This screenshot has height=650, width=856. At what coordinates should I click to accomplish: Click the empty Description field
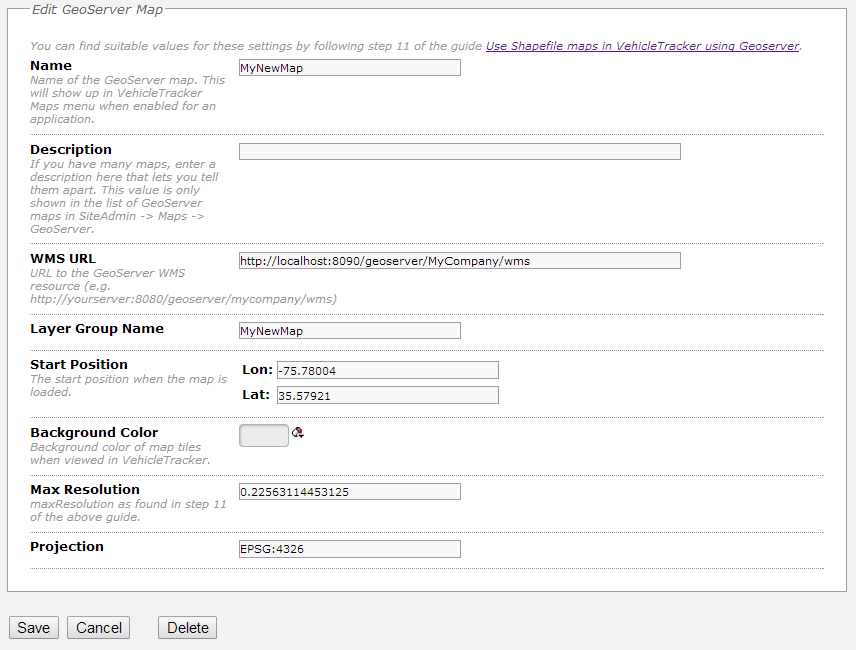click(458, 151)
